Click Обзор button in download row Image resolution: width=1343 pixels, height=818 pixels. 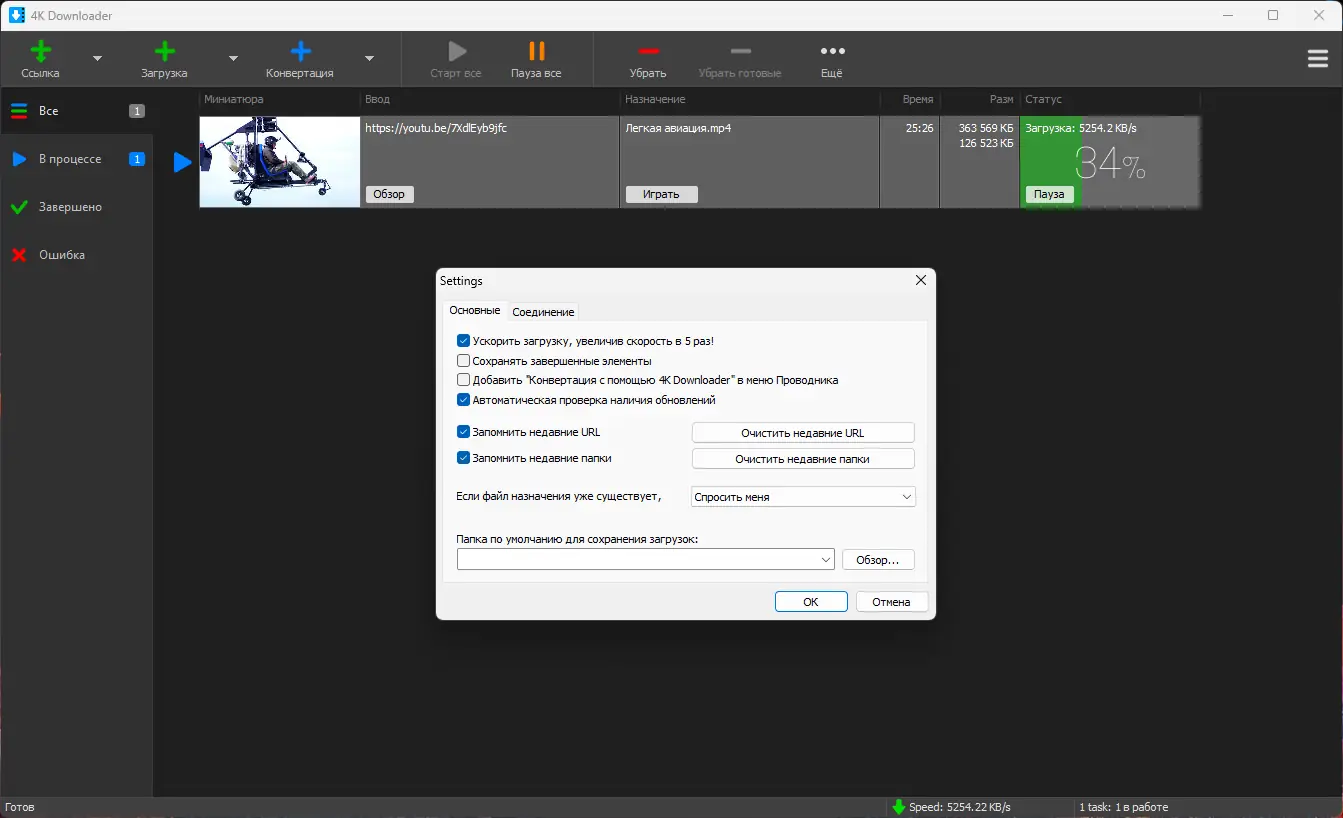pos(389,194)
